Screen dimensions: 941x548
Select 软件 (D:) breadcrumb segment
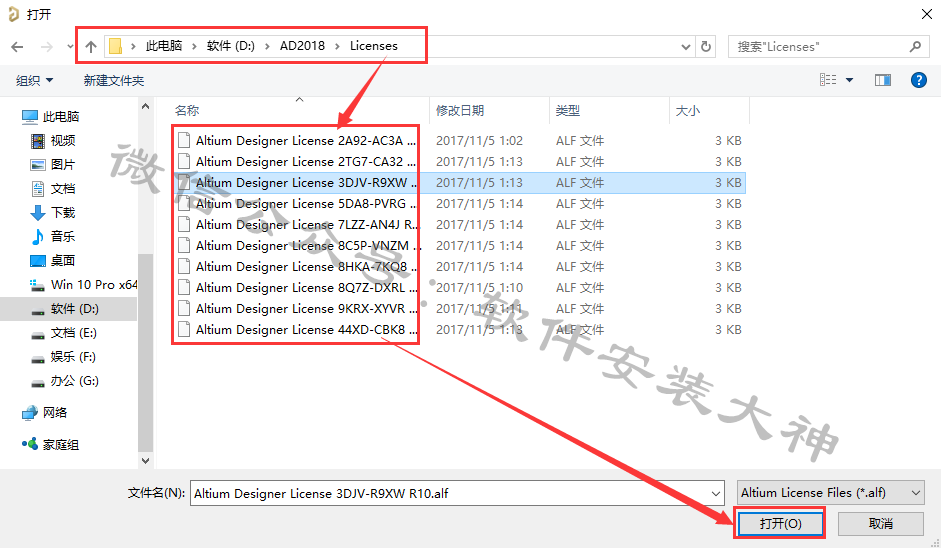[x=230, y=46]
